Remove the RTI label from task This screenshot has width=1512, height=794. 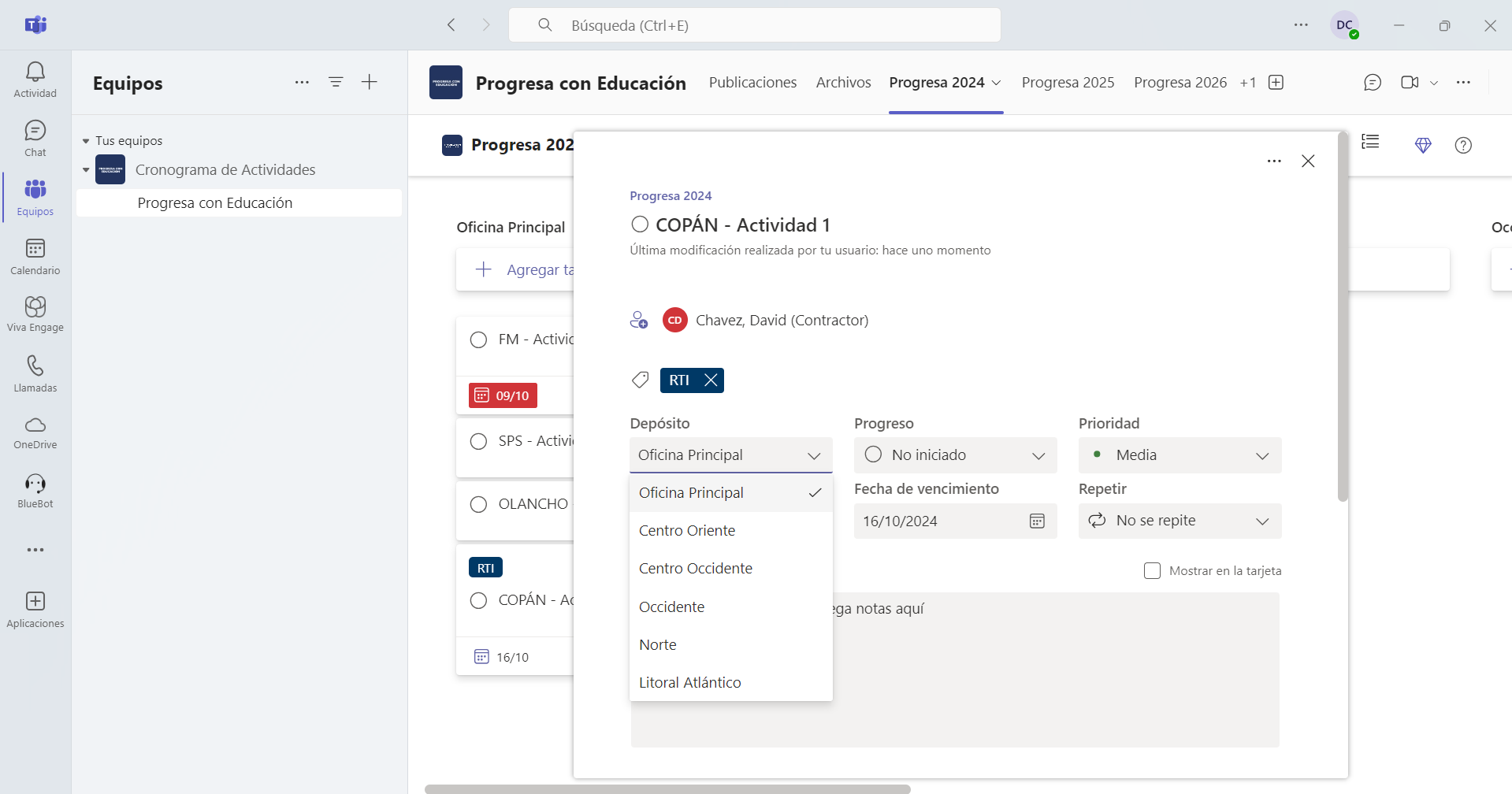[x=711, y=380]
